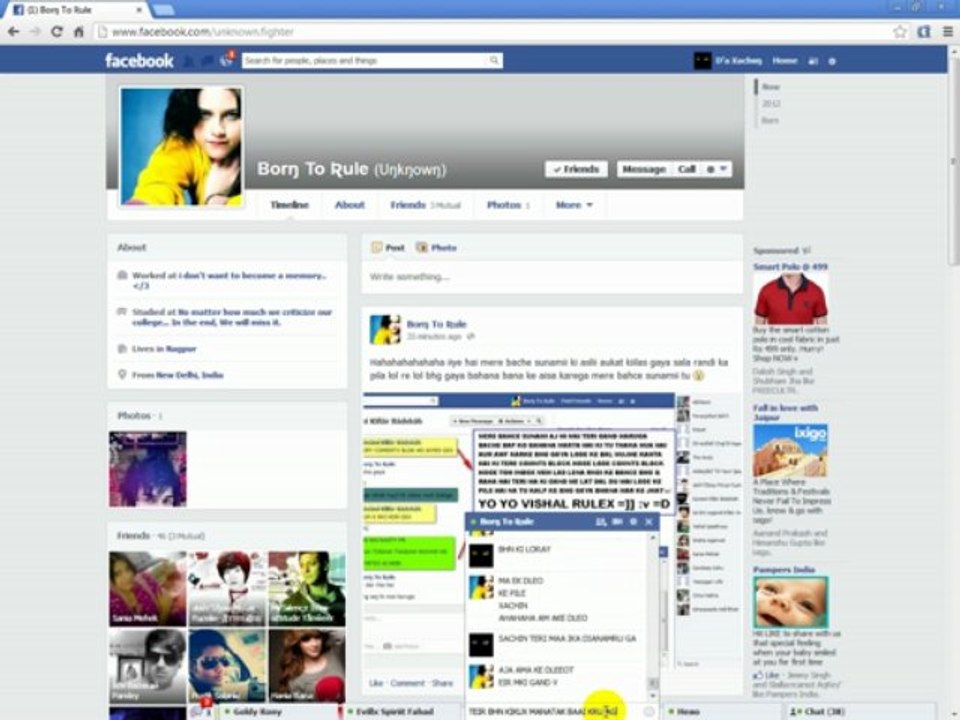960x720 pixels.
Task: Select the Timeline tab
Action: [x=290, y=204]
